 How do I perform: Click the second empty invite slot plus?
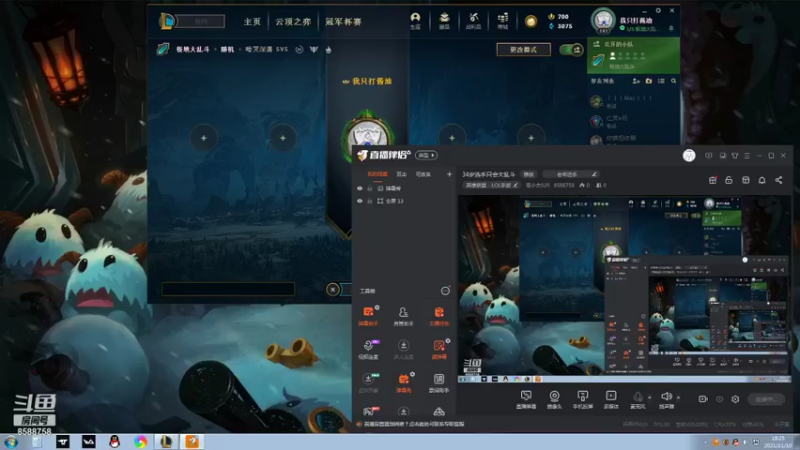283,138
